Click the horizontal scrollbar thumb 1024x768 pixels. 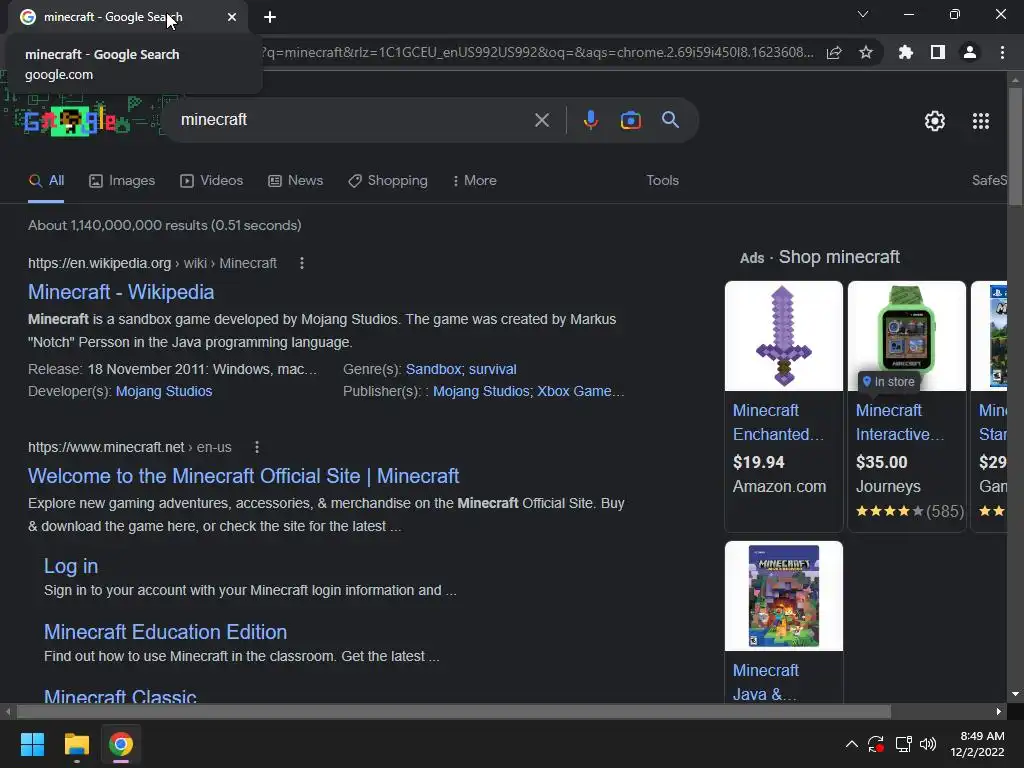(454, 712)
